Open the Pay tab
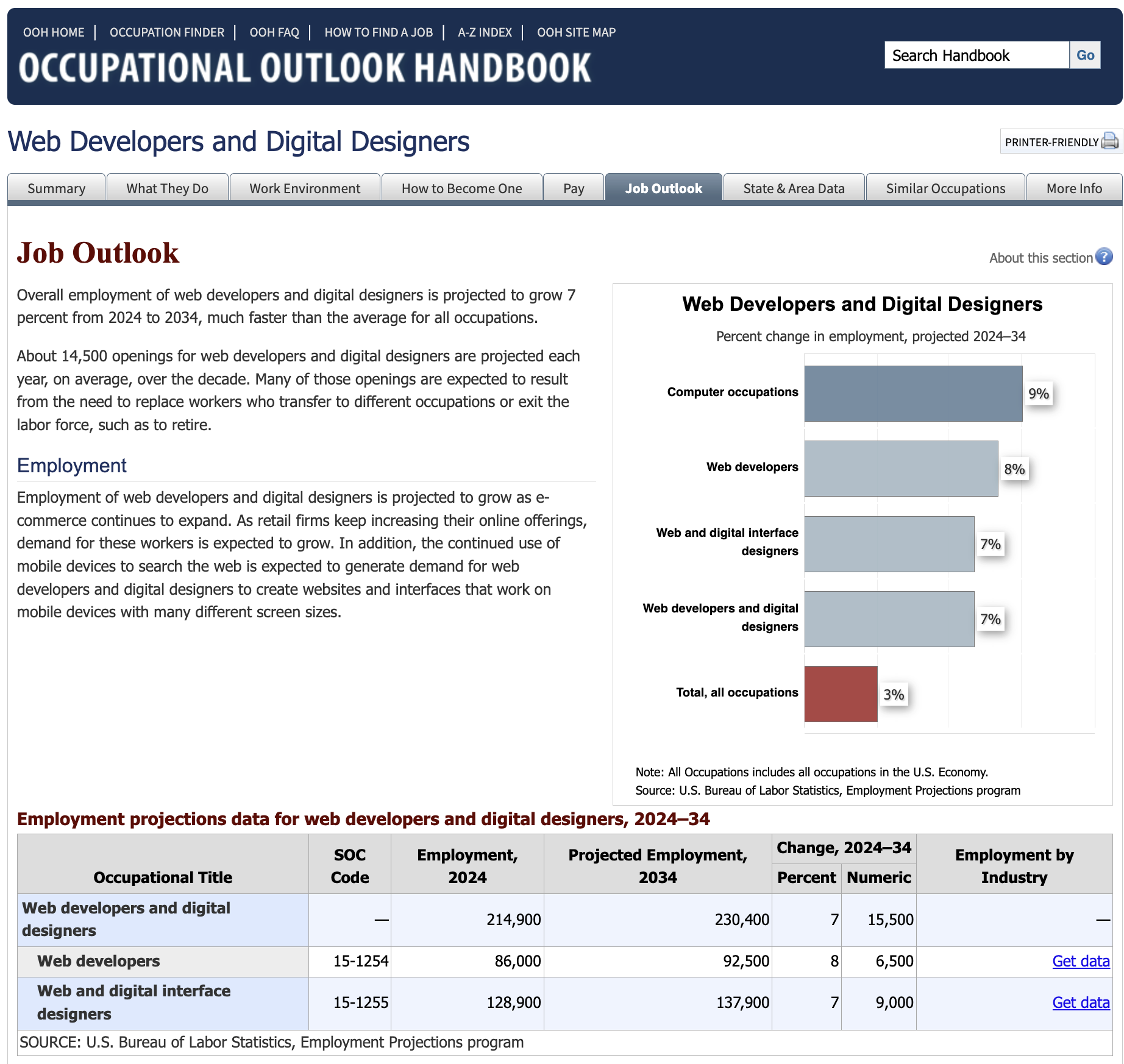This screenshot has width=1124, height=1064. 574,188
